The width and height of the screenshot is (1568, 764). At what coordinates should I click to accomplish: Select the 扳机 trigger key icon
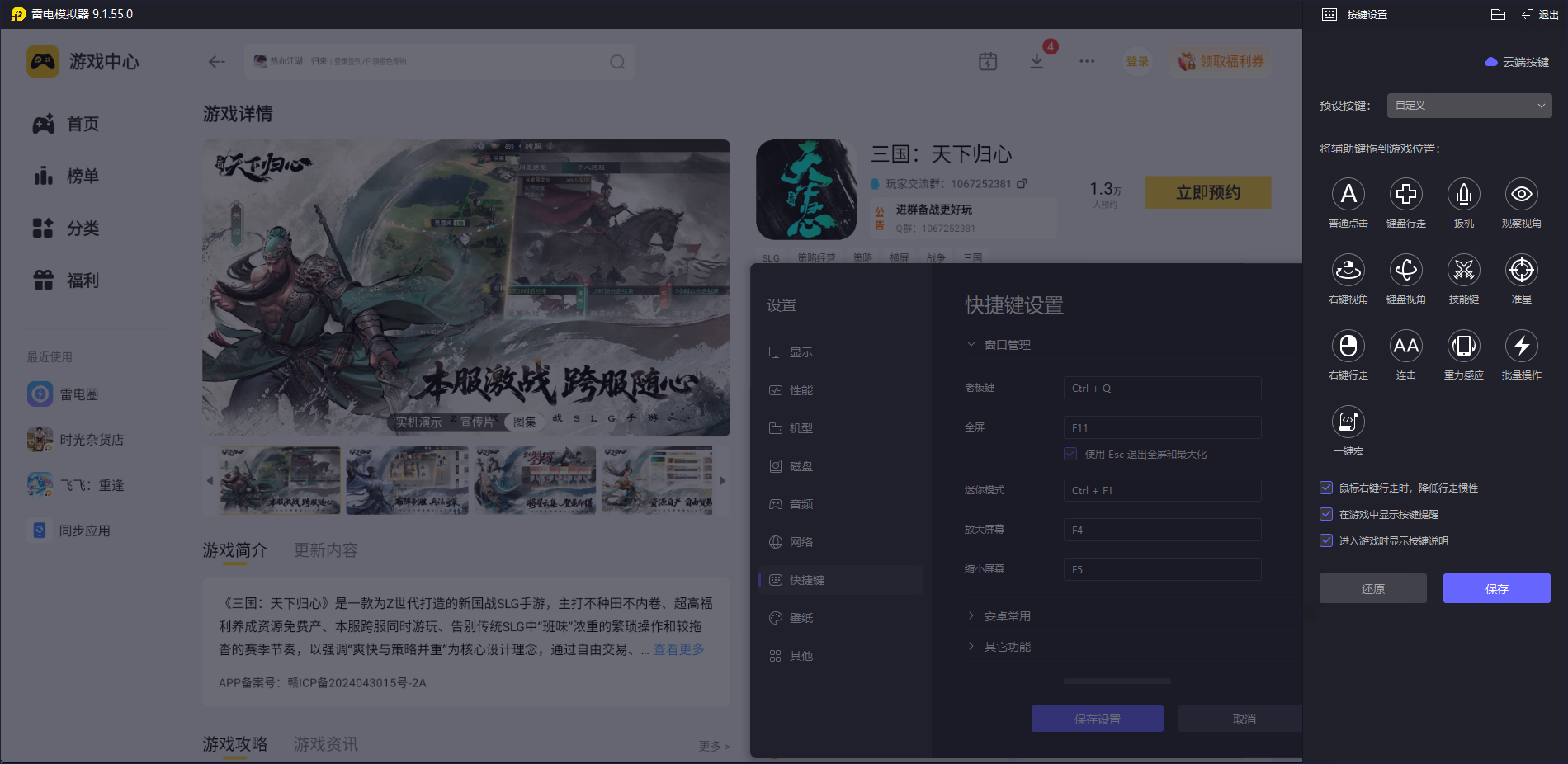(x=1463, y=195)
